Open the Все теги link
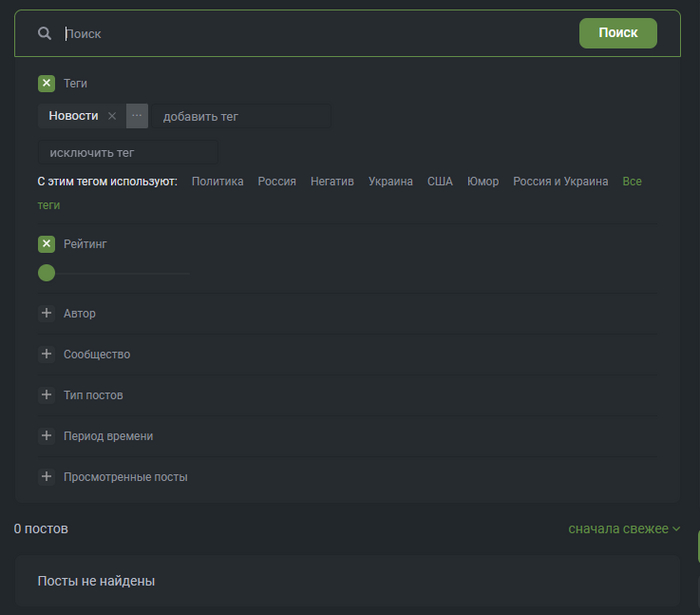Screen dimensions: 700x615 tap(631, 181)
